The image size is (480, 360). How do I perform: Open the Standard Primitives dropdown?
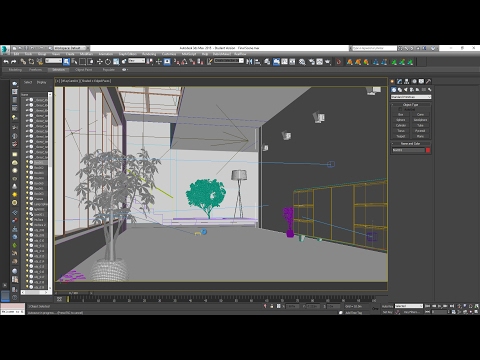[x=411, y=97]
